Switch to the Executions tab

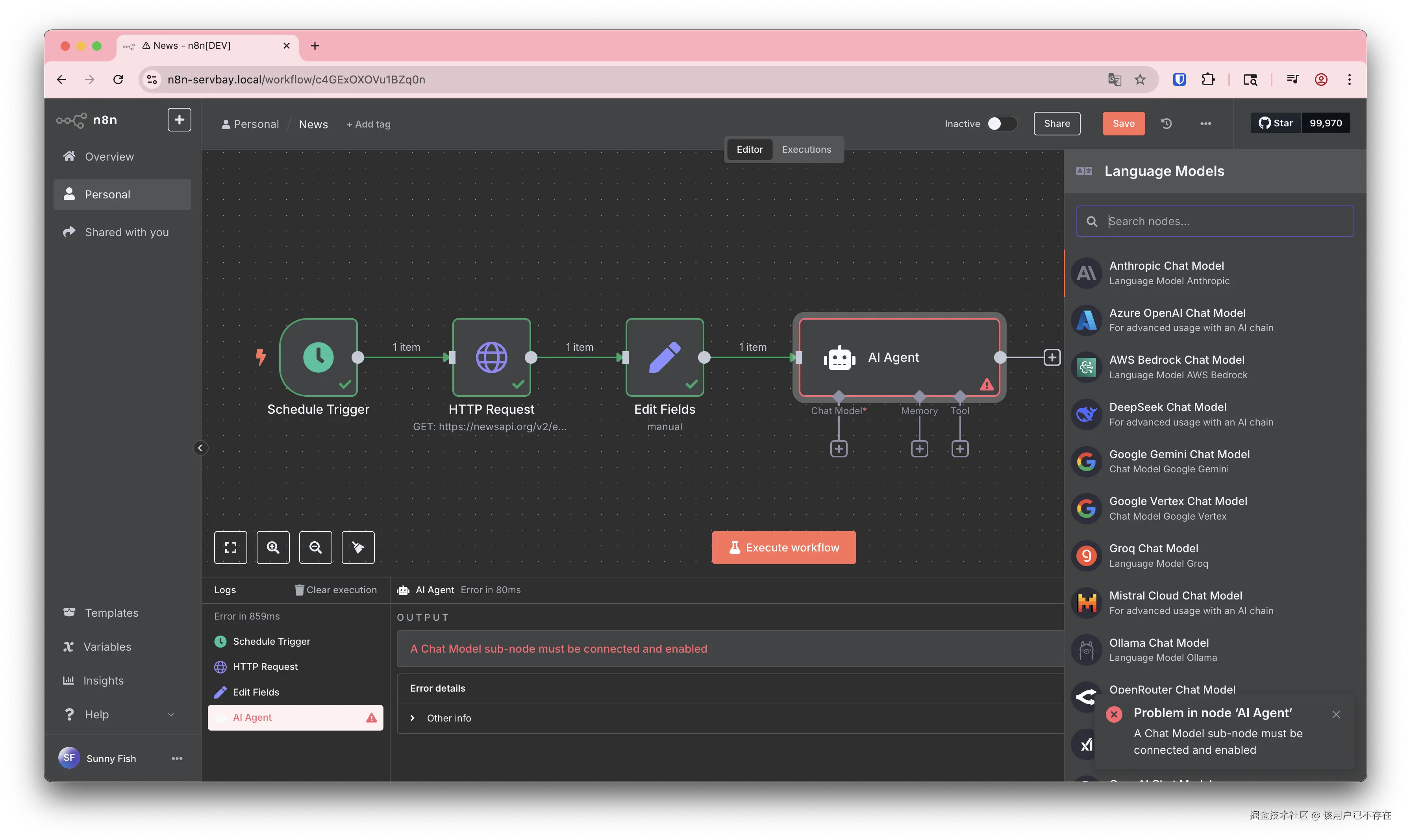point(806,150)
